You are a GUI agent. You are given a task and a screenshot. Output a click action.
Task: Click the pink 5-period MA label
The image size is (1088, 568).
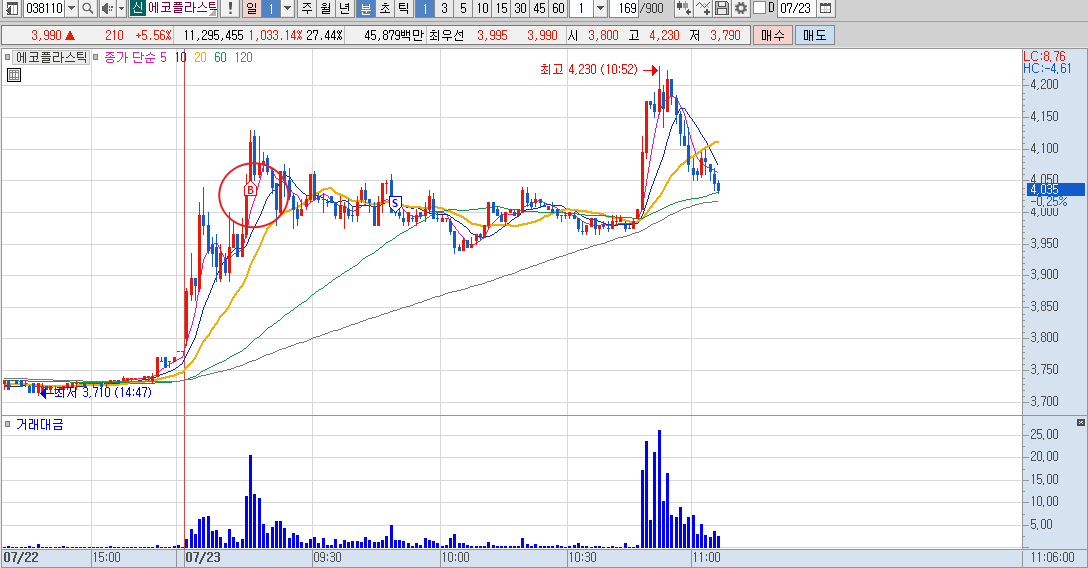[x=164, y=58]
